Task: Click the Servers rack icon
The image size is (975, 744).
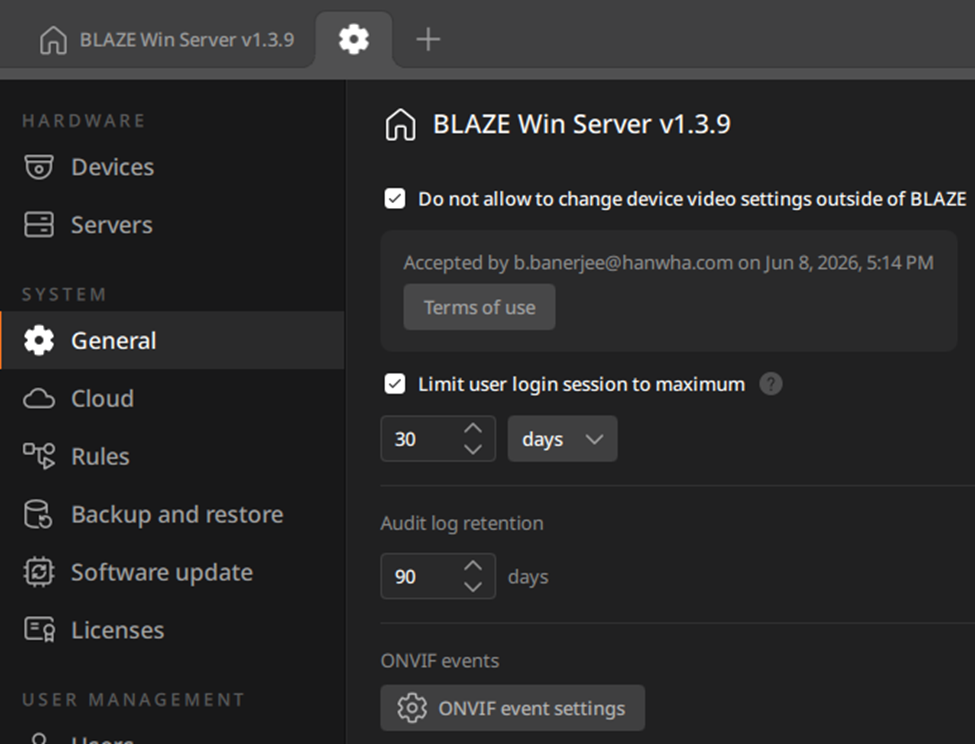Action: click(39, 225)
